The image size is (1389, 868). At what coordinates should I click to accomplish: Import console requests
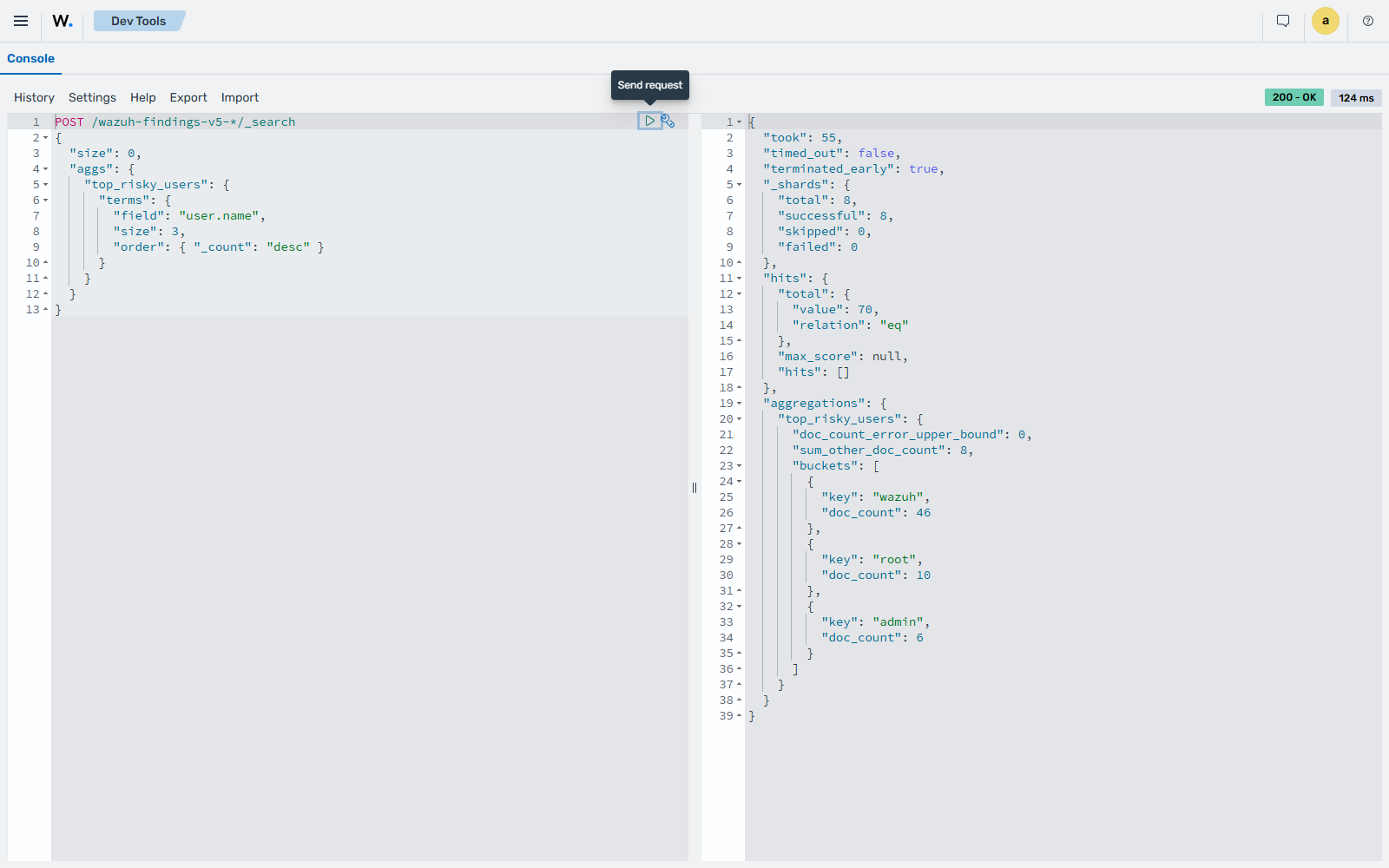[x=240, y=97]
